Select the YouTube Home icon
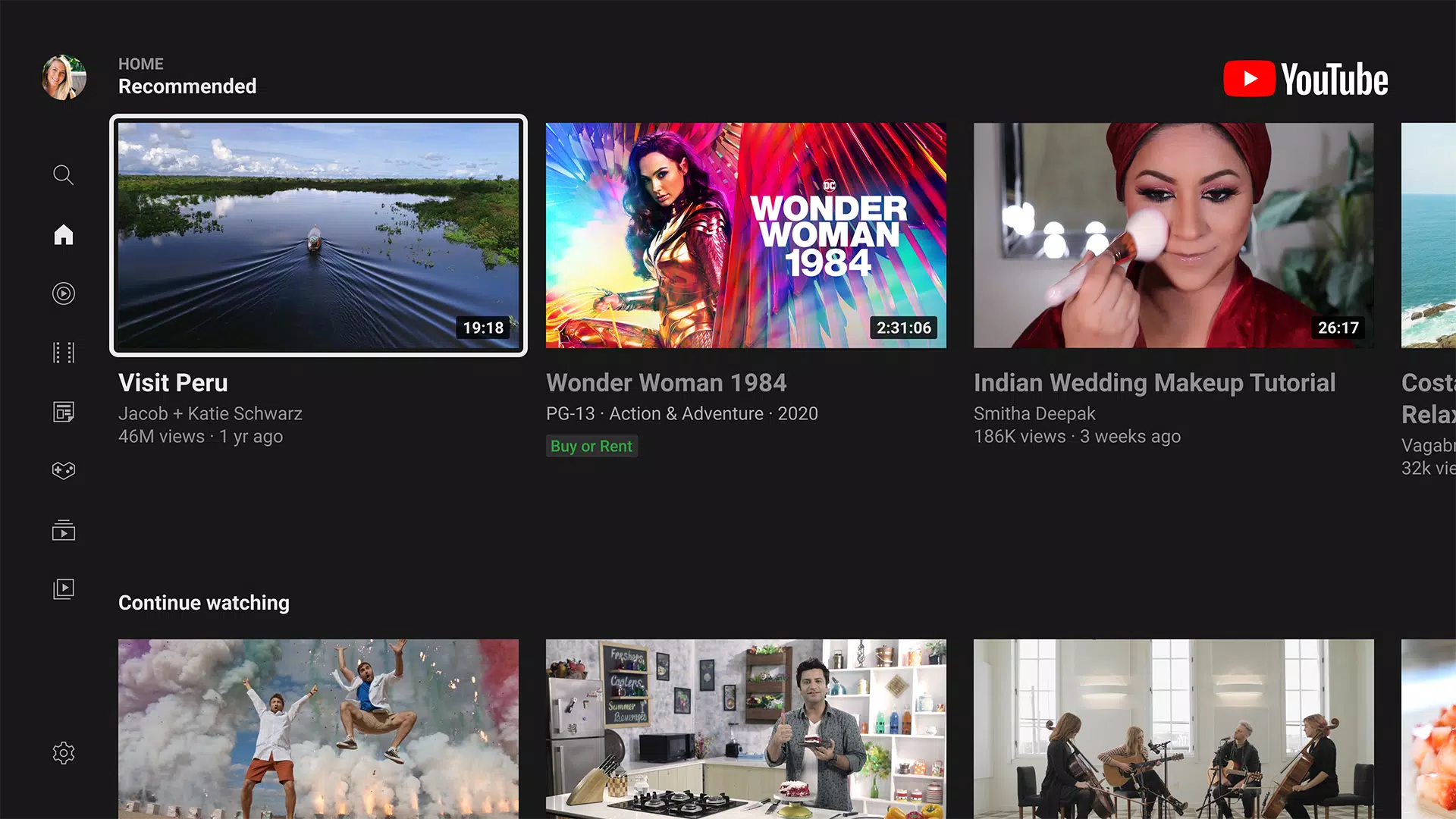Image resolution: width=1456 pixels, height=819 pixels. pyautogui.click(x=63, y=233)
